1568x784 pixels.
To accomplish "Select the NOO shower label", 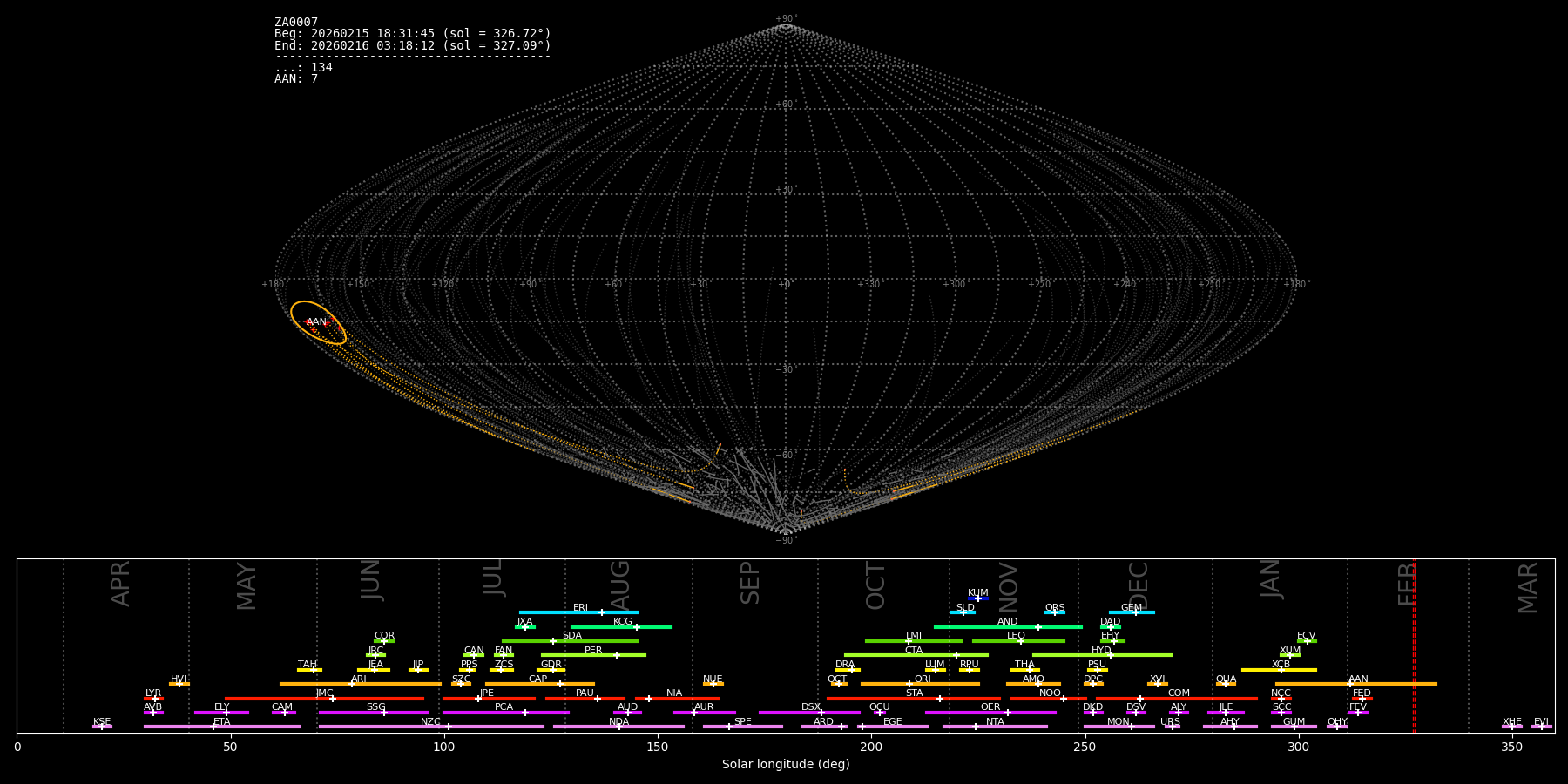I will (x=1050, y=693).
